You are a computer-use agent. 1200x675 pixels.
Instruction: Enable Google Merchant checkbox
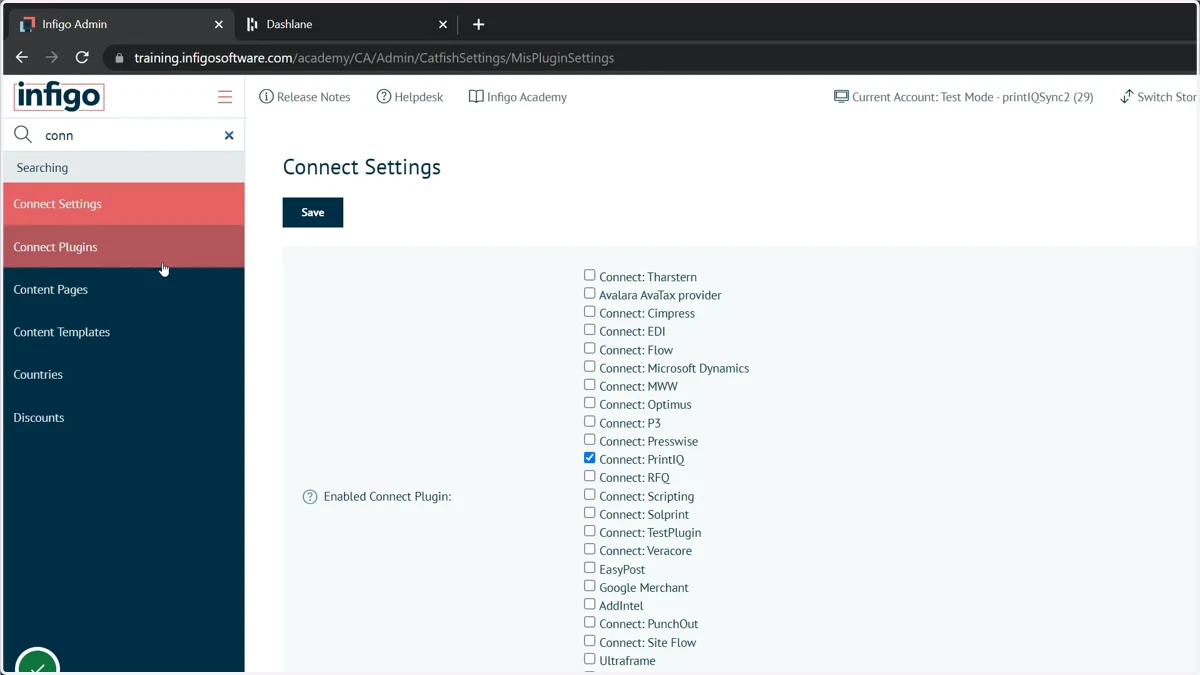(590, 586)
